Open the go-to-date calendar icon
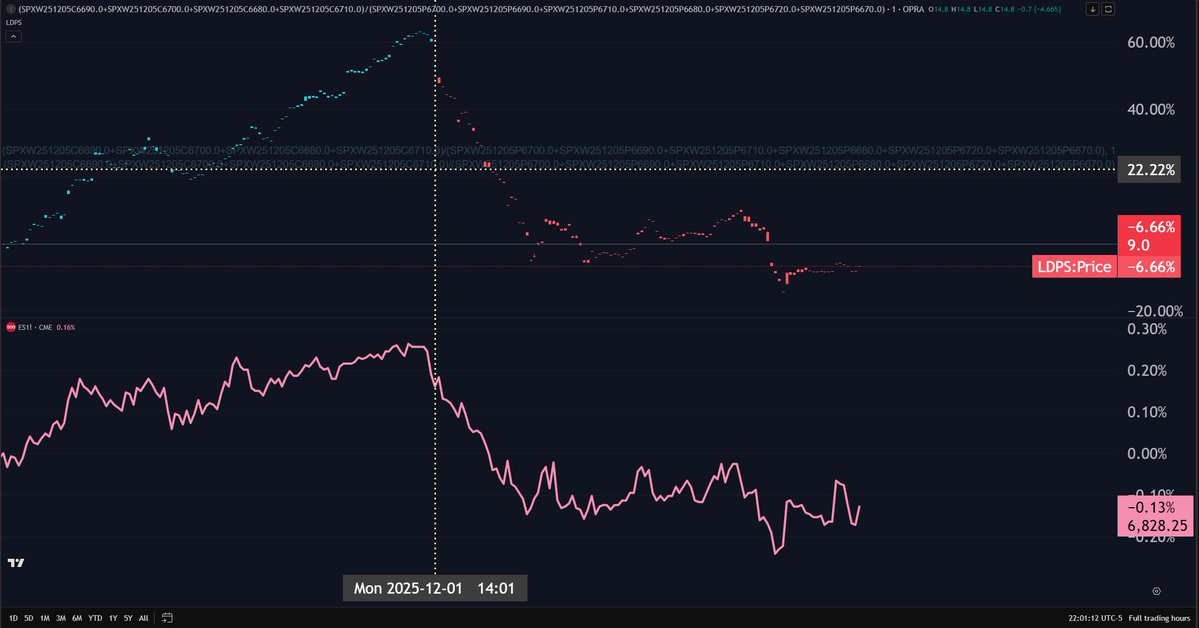The width and height of the screenshot is (1199, 628). coord(167,617)
